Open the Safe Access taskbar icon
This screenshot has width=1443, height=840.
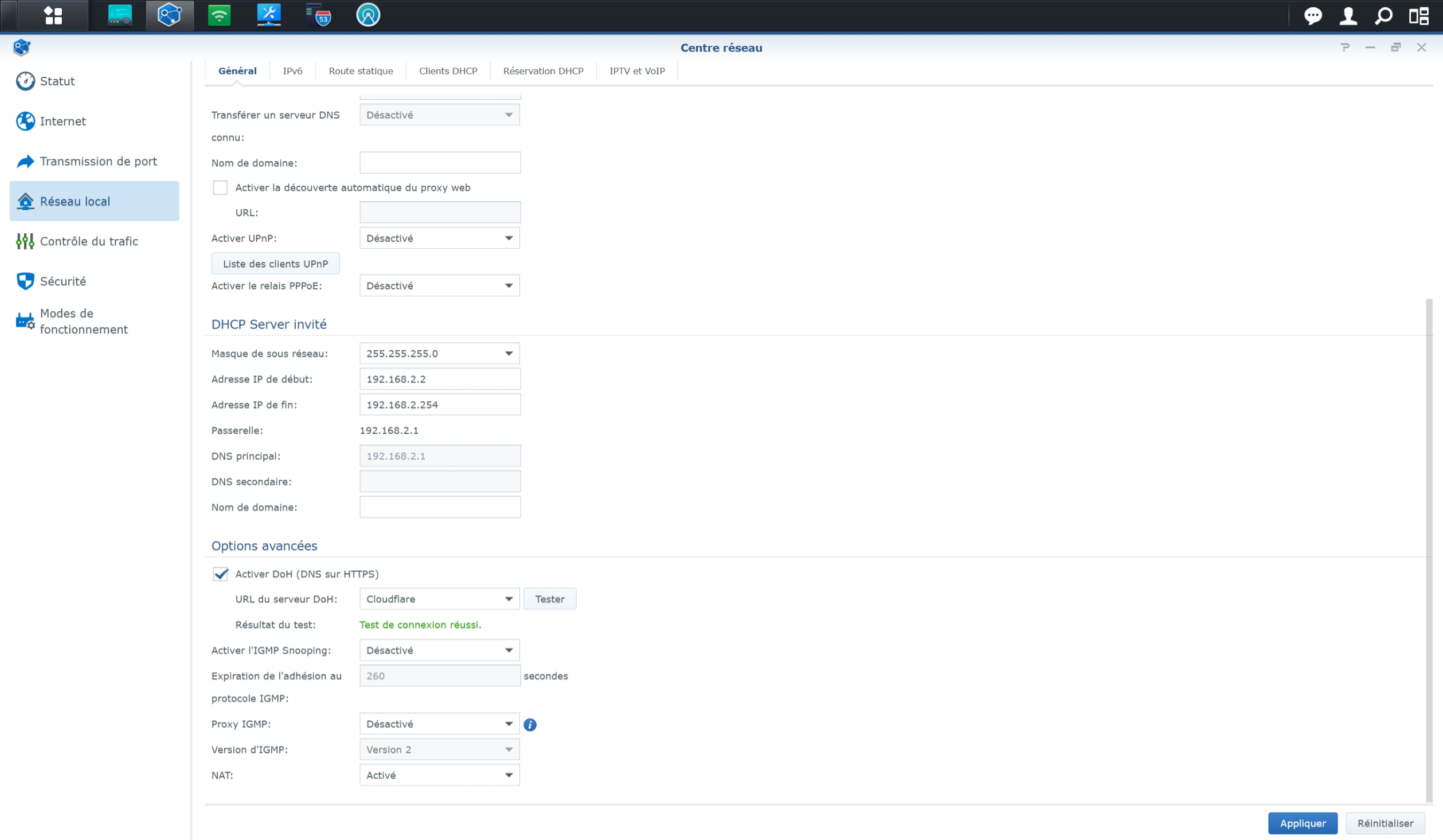[367, 15]
